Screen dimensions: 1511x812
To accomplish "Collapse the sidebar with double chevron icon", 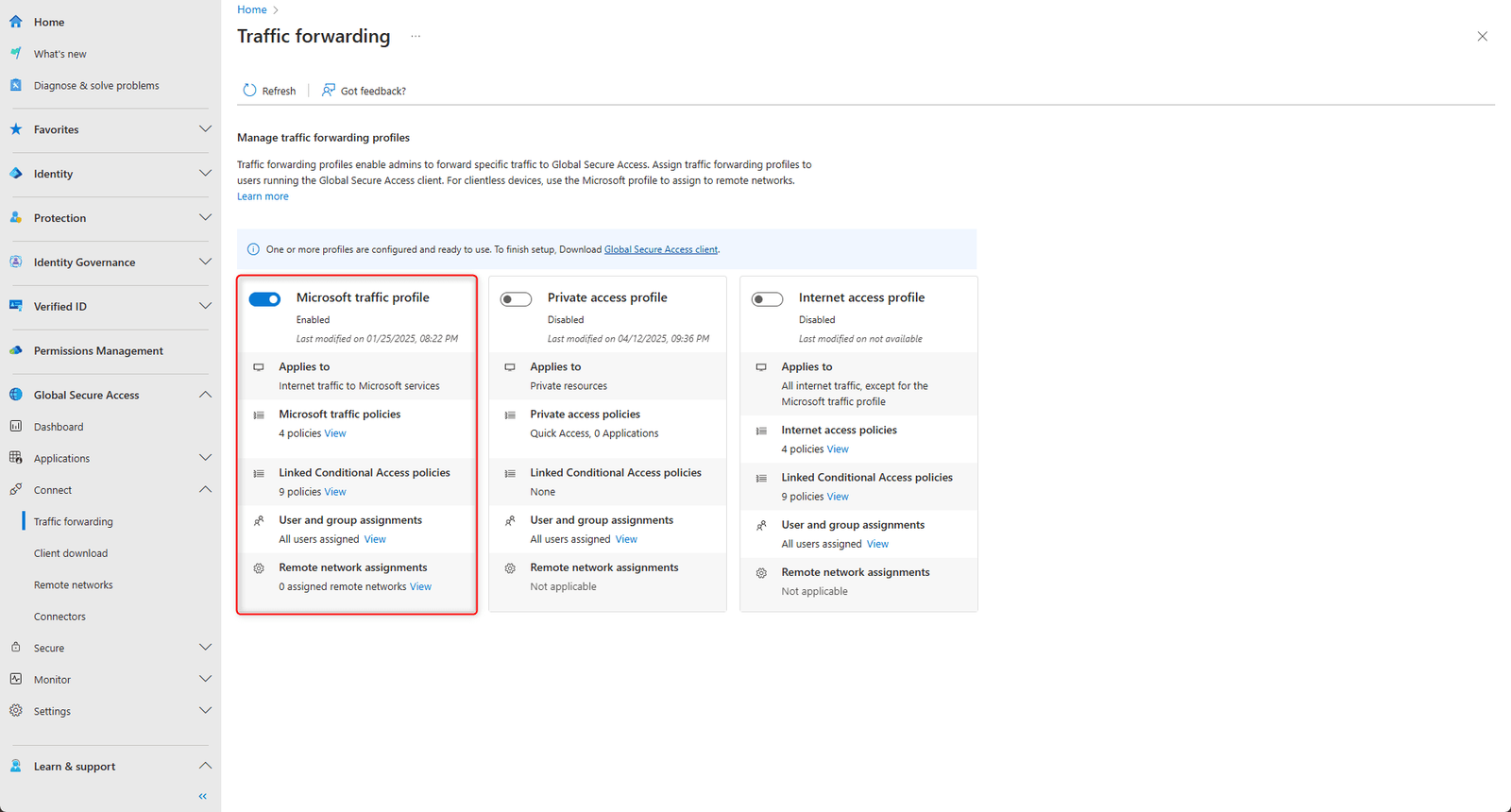I will click(203, 797).
